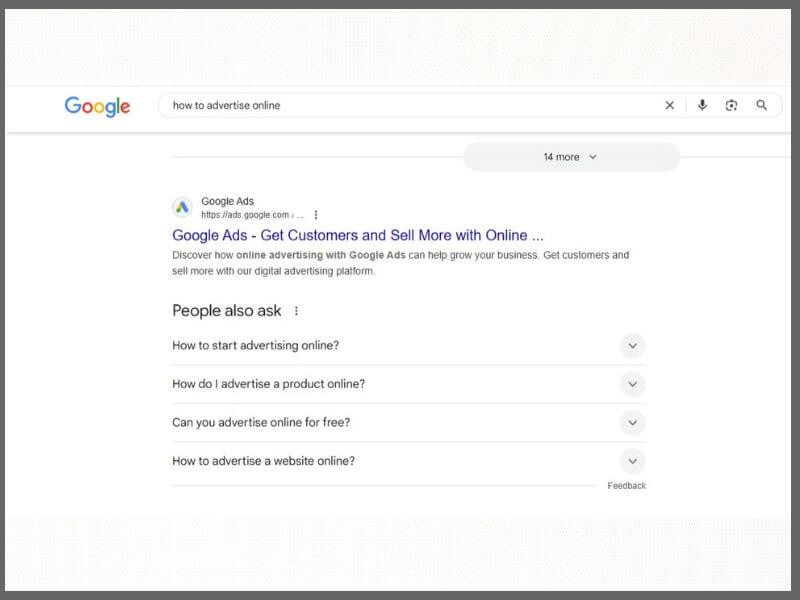Click the magnifying glass search icon

pyautogui.click(x=761, y=105)
